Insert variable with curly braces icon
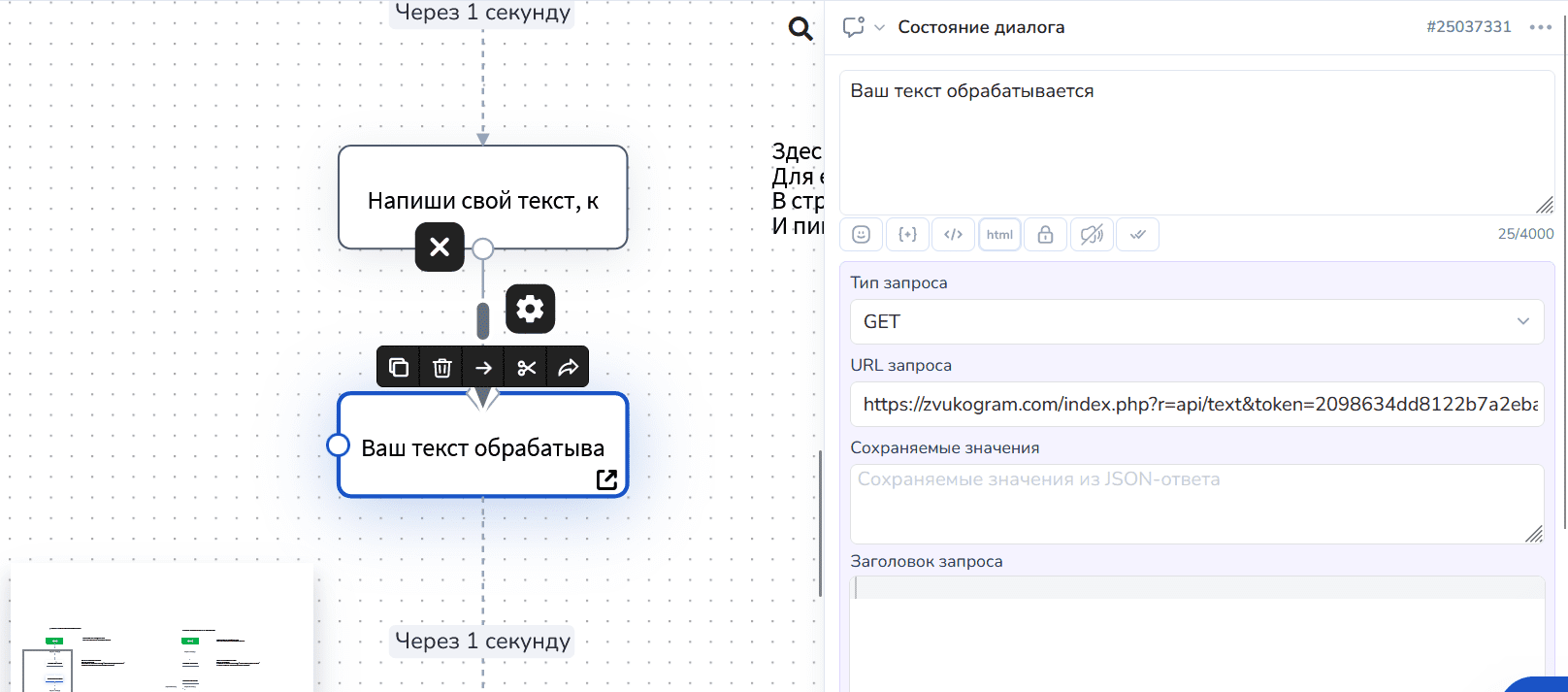The width and height of the screenshot is (1568, 692). click(907, 235)
